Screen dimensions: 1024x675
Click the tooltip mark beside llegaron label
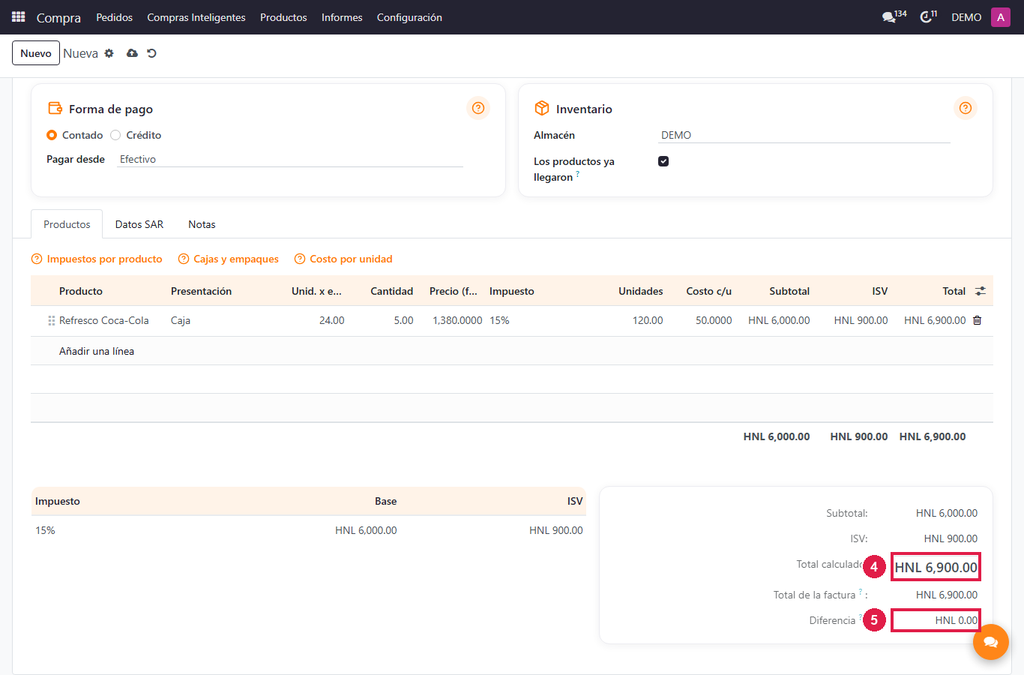(577, 174)
